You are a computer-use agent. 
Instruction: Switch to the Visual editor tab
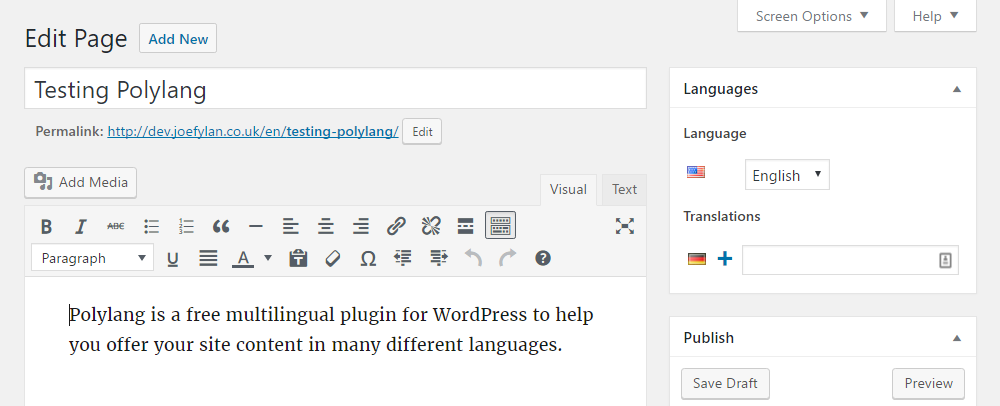(568, 189)
